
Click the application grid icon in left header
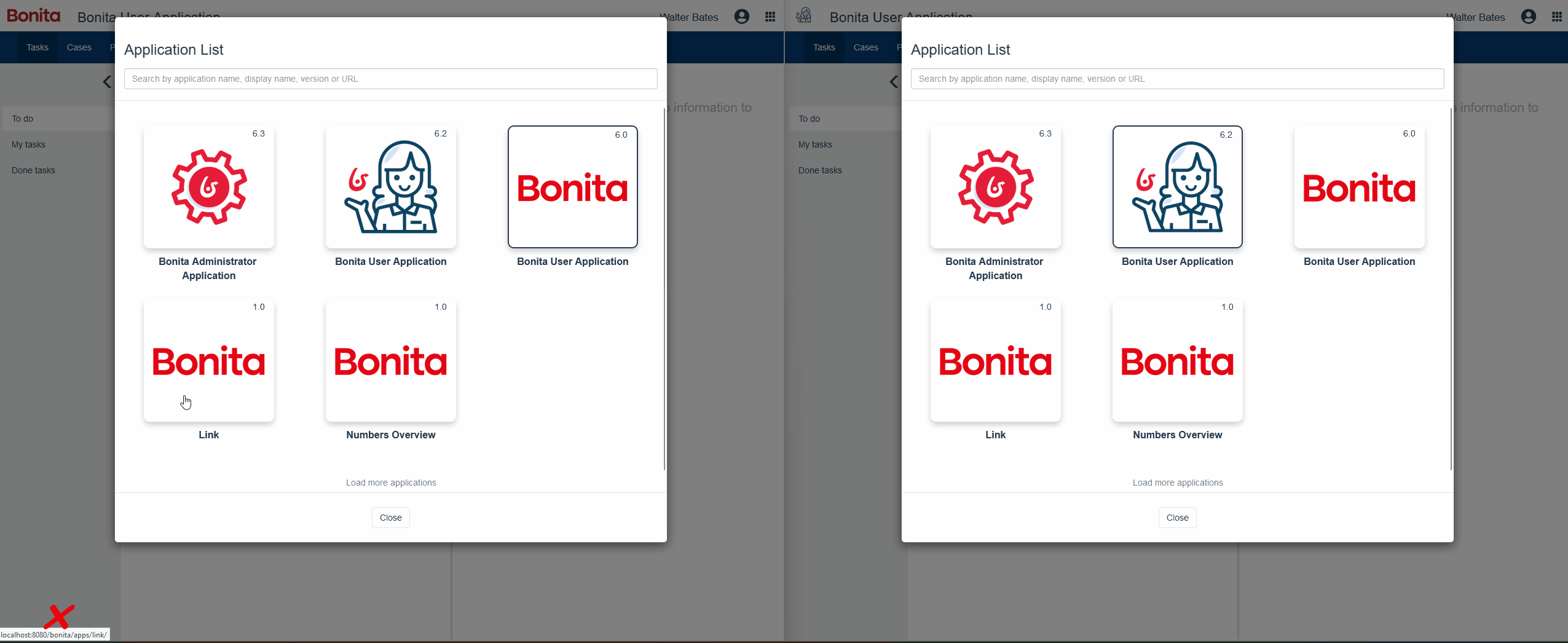coord(770,17)
